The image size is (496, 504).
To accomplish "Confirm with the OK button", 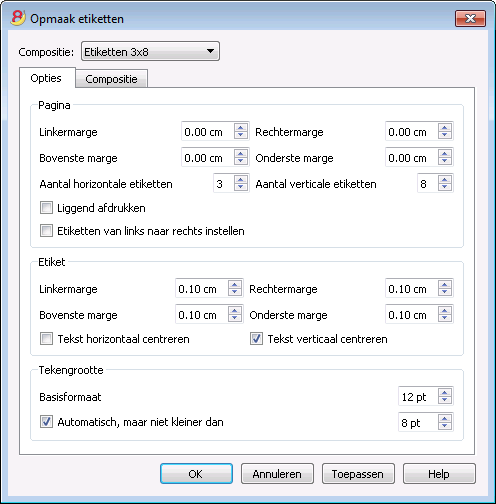I will pos(196,474).
